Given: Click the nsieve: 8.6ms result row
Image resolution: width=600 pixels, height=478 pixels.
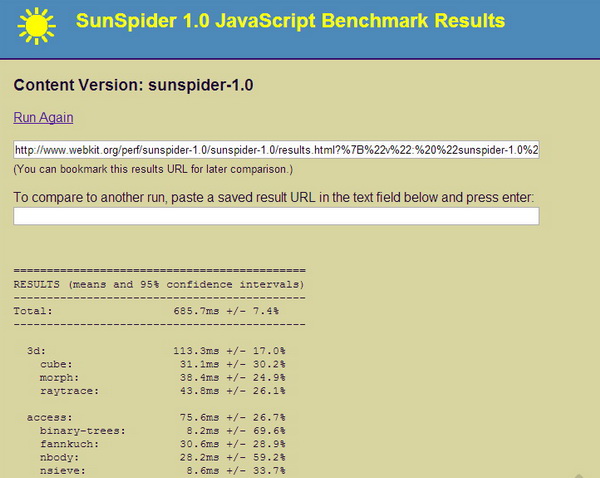Looking at the screenshot, I should (x=163, y=470).
